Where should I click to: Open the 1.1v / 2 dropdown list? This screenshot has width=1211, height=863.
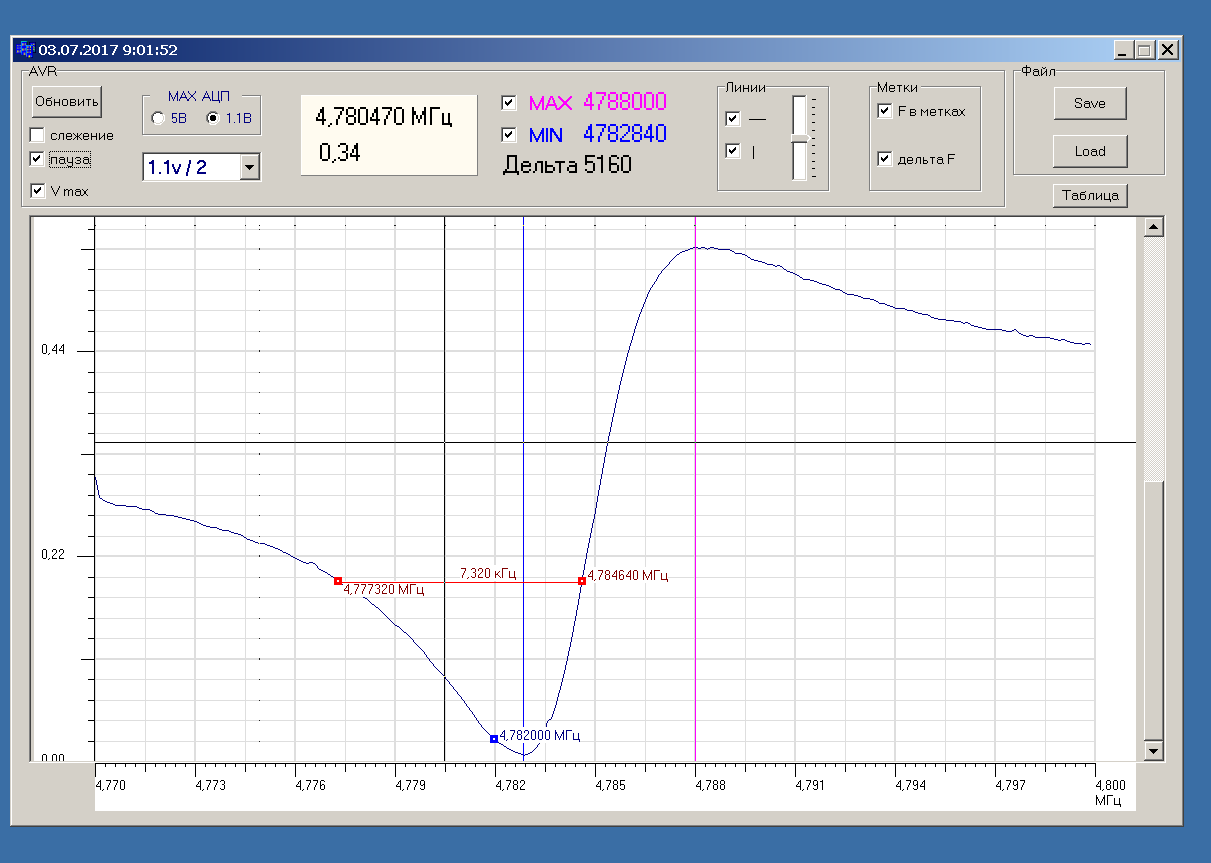click(250, 167)
